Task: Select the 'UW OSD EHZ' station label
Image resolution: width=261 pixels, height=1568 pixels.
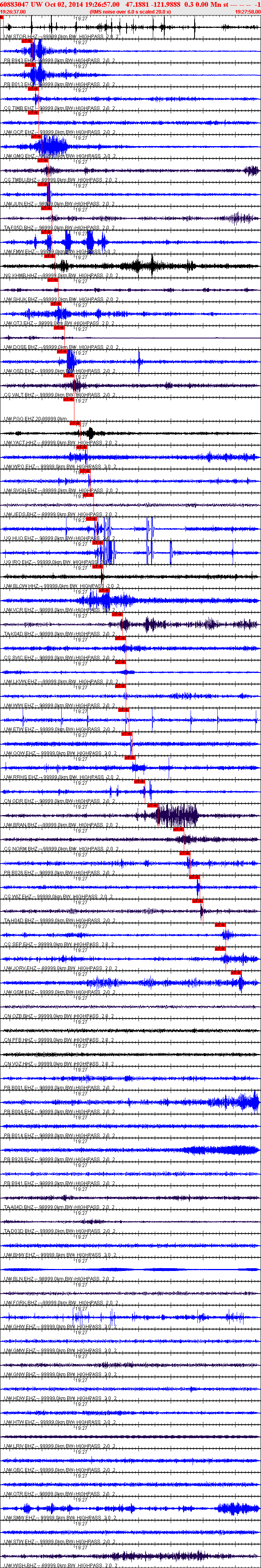Action: tap(19, 371)
